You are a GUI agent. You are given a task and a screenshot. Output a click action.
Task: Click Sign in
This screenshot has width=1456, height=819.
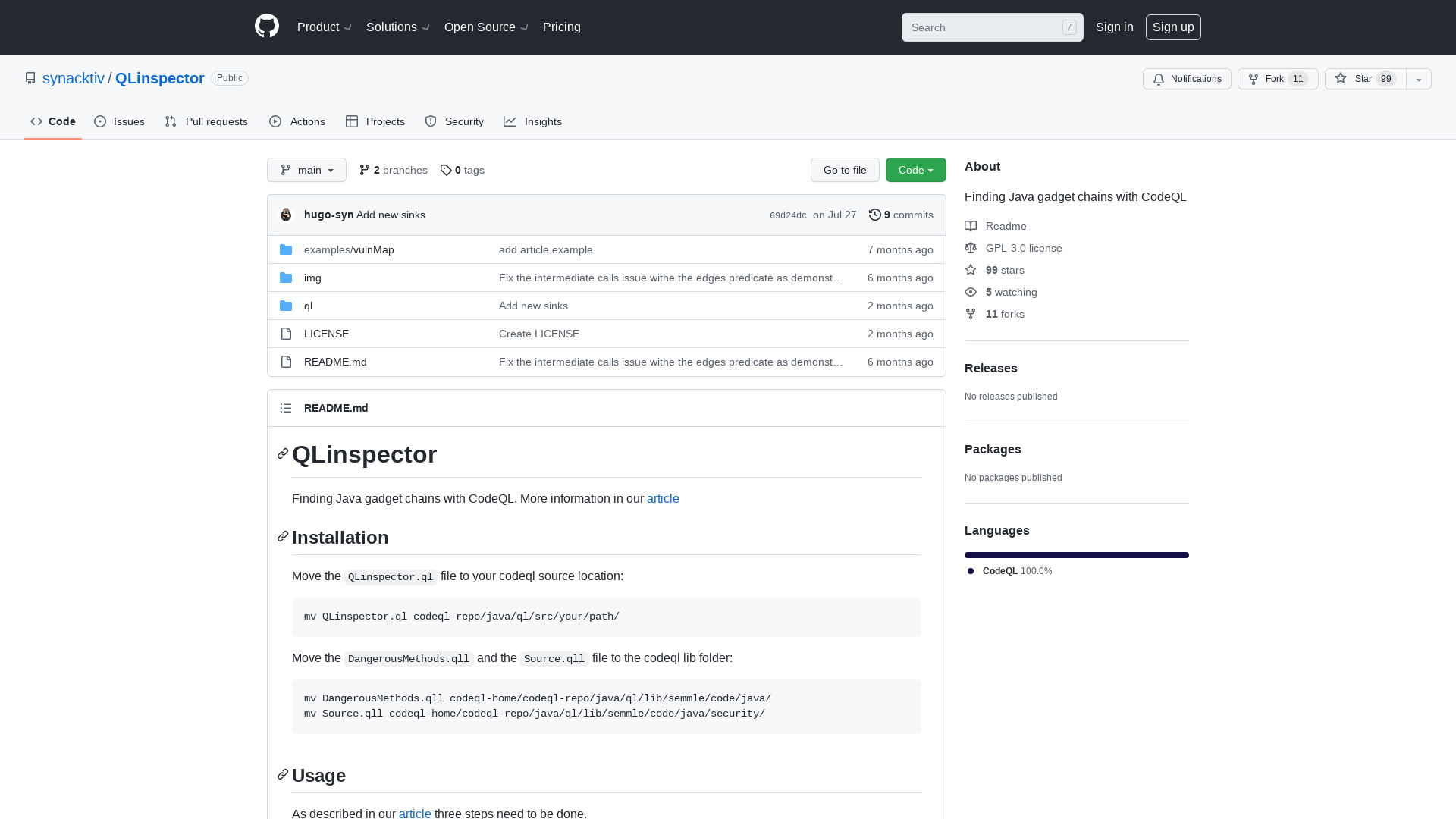[1115, 27]
